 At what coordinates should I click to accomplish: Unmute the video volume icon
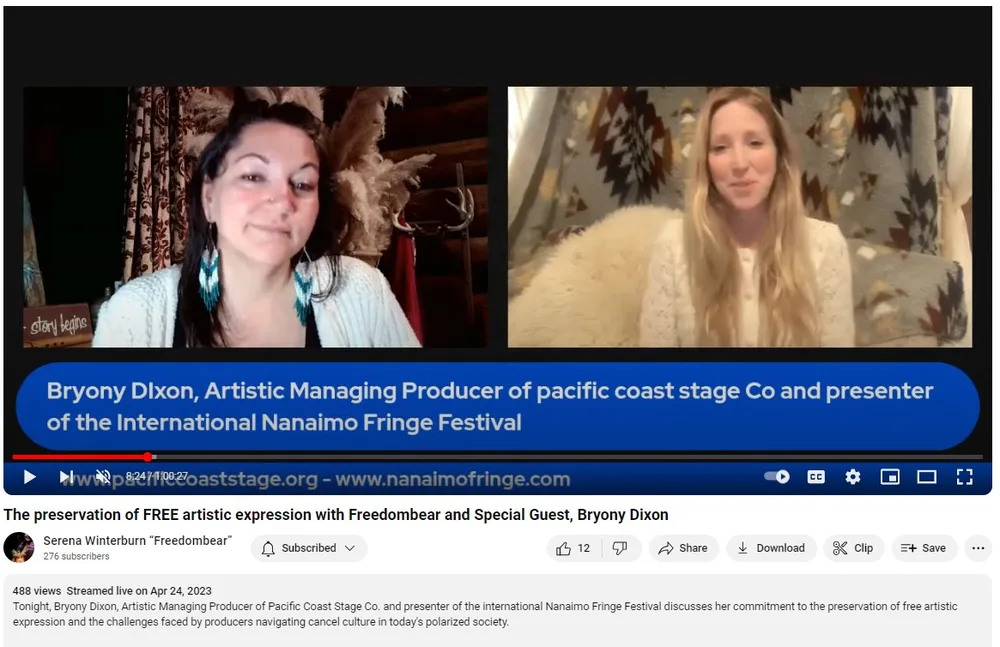tap(103, 477)
